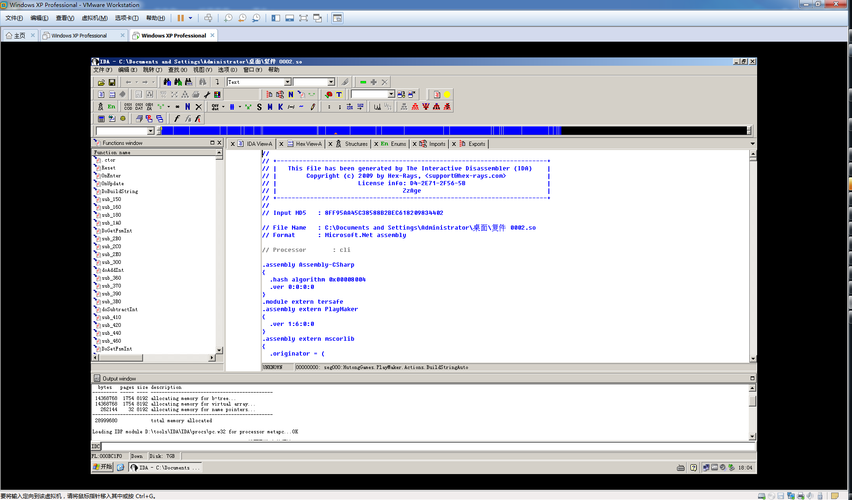Select the OnEnter function in the list
This screenshot has height=500, width=852.
tap(111, 176)
